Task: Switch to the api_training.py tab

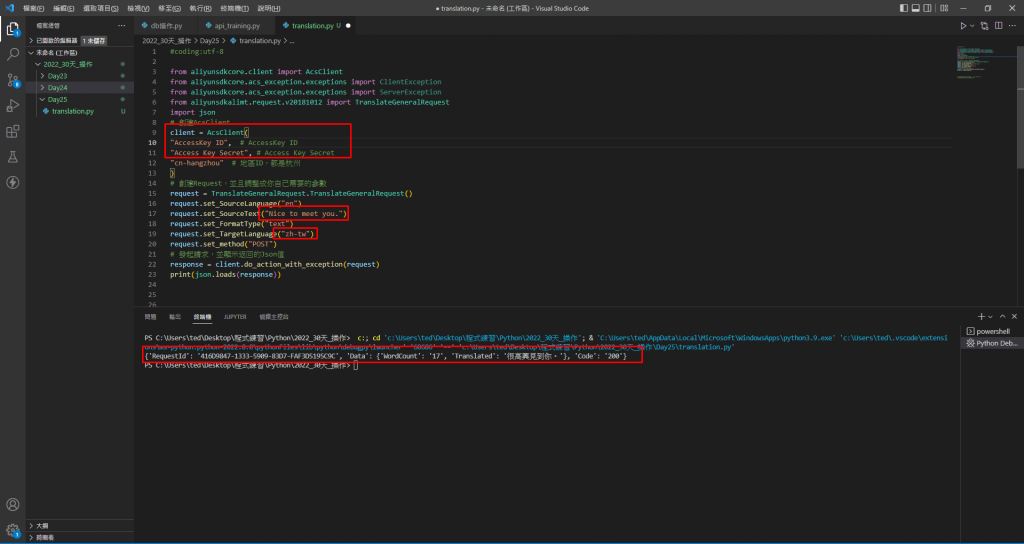Action: (x=236, y=25)
